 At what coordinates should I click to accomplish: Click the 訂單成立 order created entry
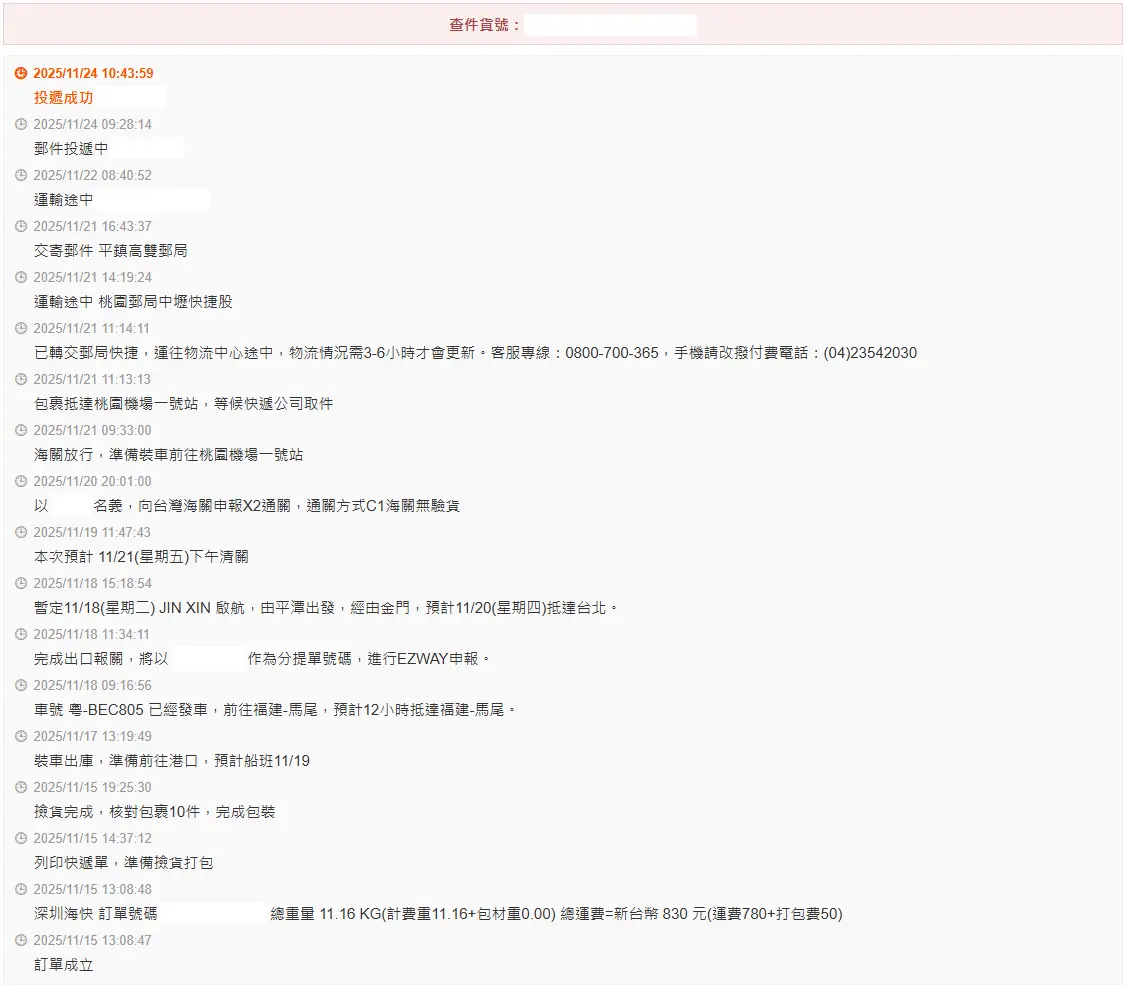pos(63,965)
